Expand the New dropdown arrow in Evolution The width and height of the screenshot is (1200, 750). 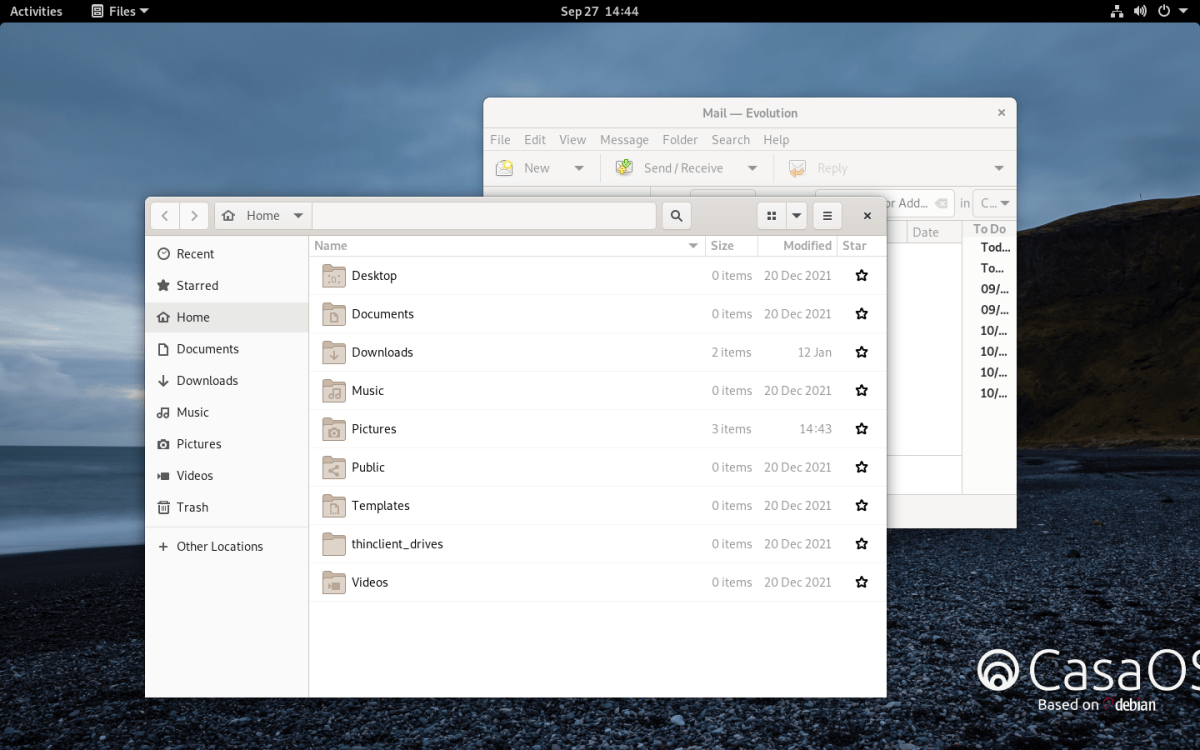click(x=579, y=168)
